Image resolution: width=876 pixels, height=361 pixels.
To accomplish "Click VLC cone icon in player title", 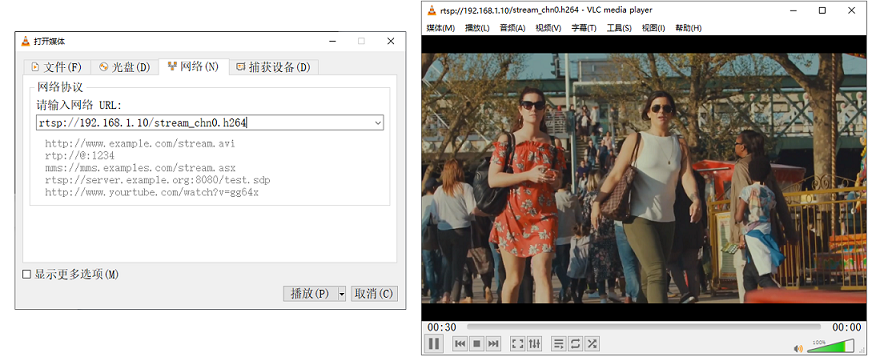I will click(x=431, y=10).
